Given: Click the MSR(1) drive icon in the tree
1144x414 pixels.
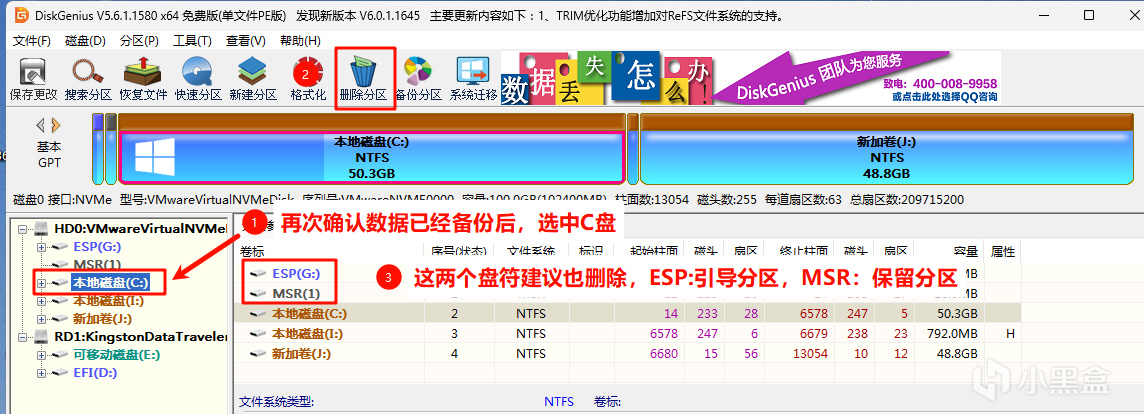Looking at the screenshot, I should point(61,264).
